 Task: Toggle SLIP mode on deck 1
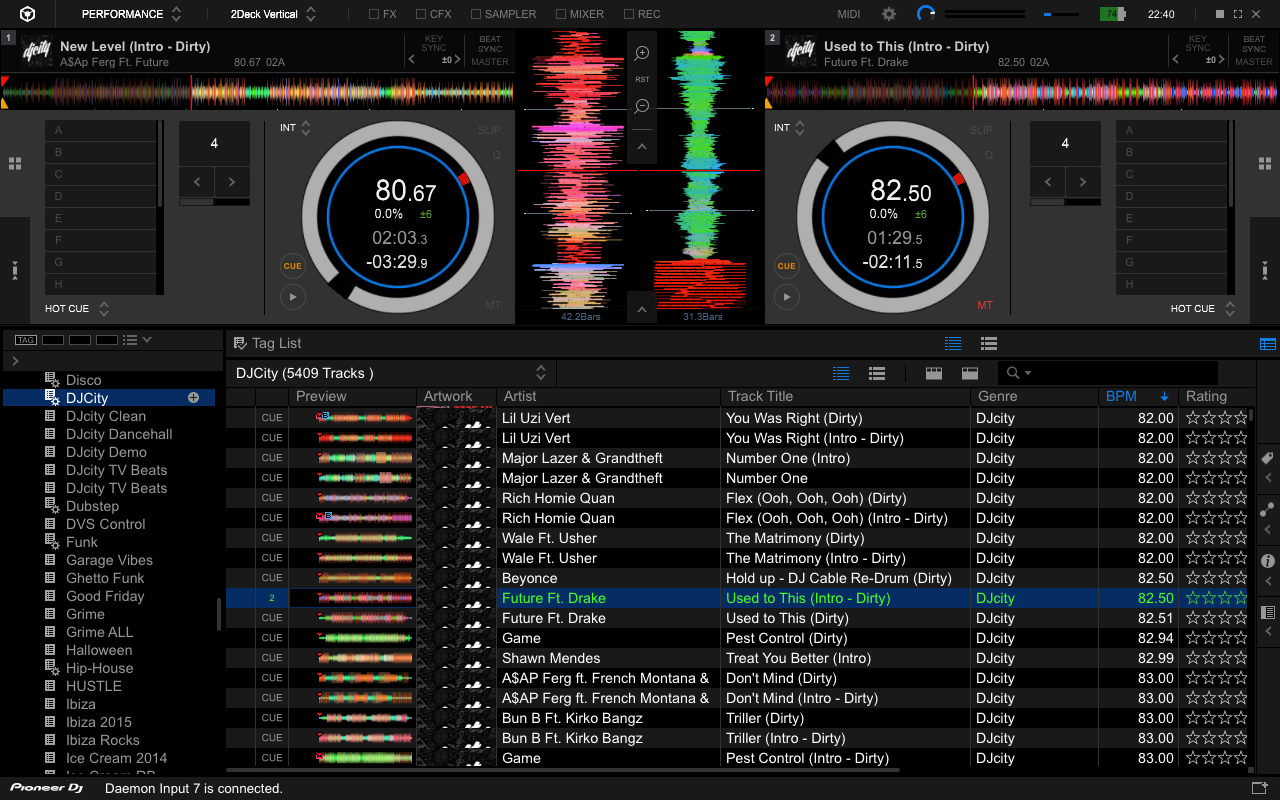489,130
